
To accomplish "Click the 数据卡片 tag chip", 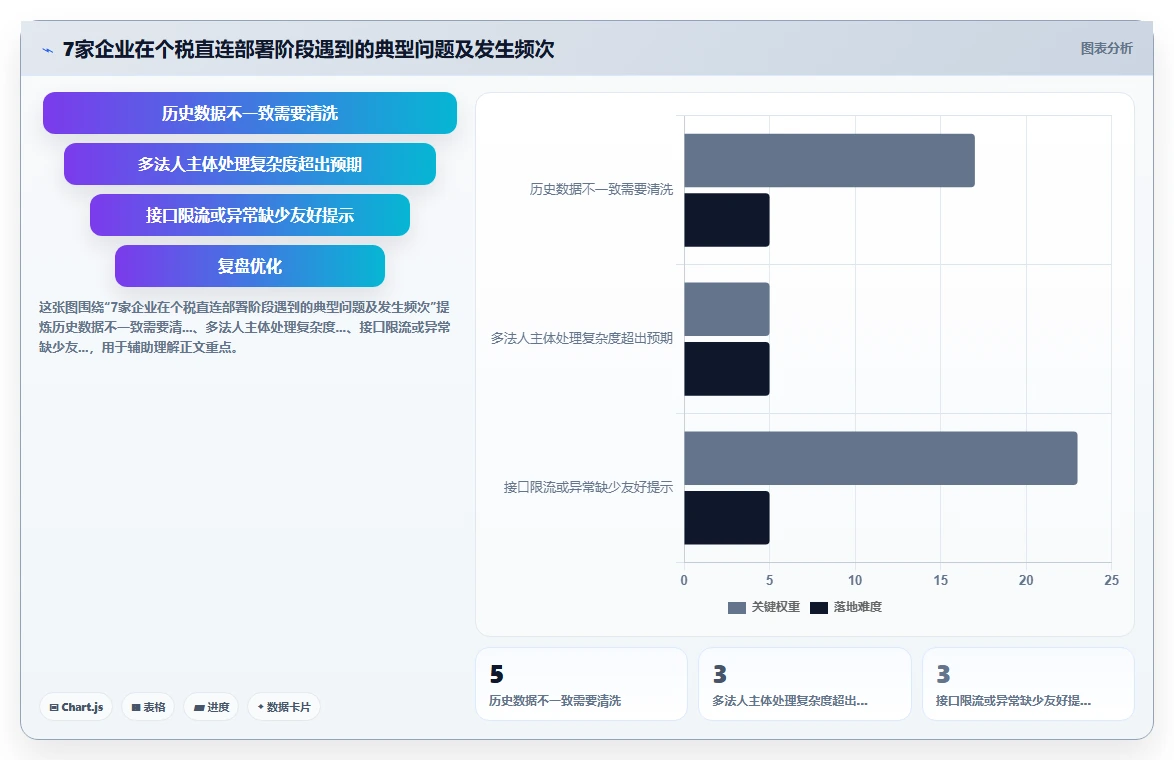I will point(284,707).
